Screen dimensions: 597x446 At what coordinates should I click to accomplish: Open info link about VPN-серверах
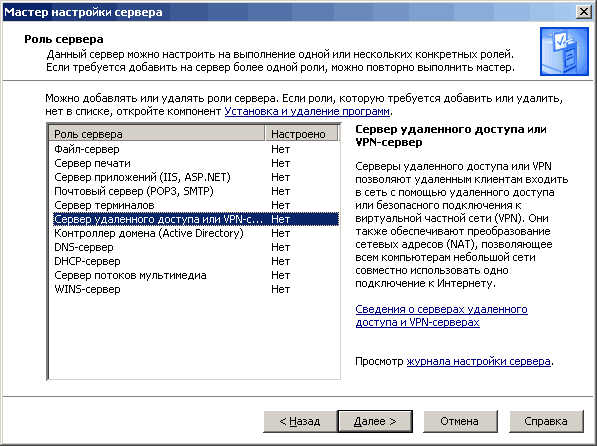click(441, 316)
